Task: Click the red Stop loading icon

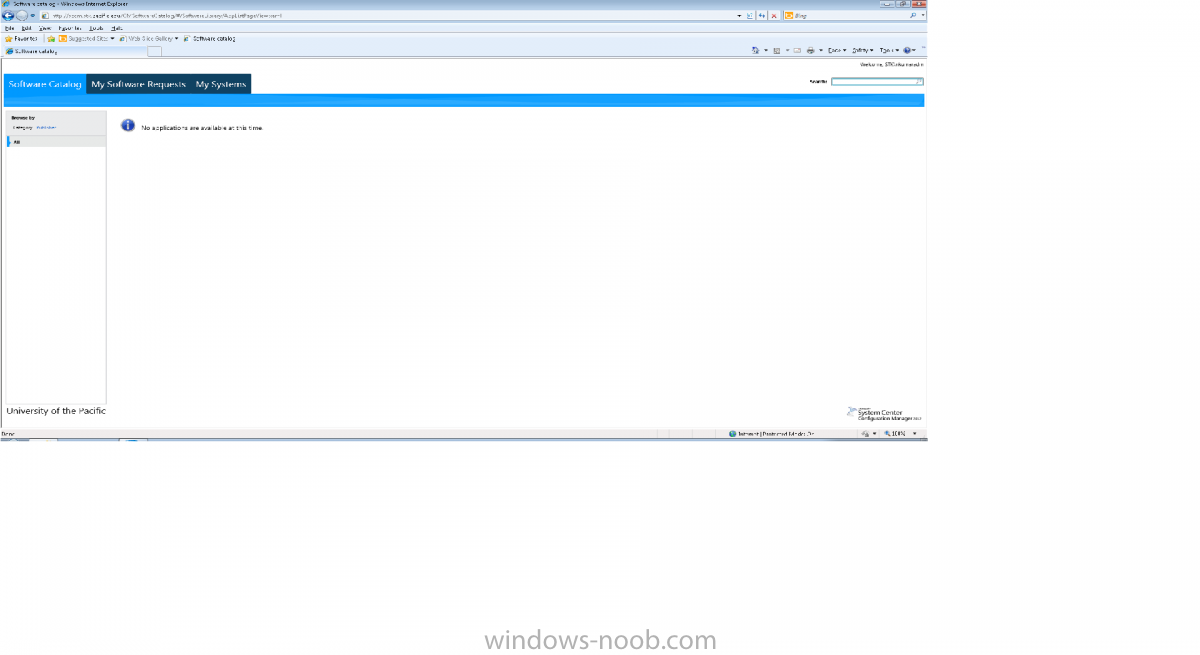Action: [774, 16]
